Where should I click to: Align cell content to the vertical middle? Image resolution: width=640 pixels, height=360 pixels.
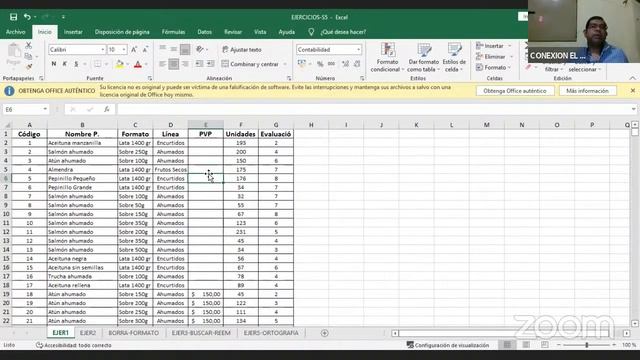[173, 49]
